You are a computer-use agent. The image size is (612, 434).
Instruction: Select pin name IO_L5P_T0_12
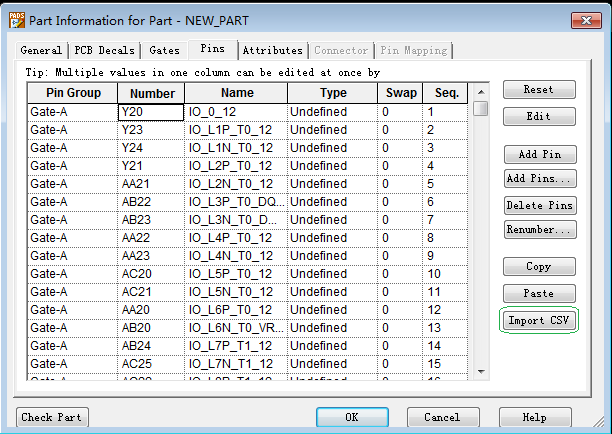tap(236, 274)
